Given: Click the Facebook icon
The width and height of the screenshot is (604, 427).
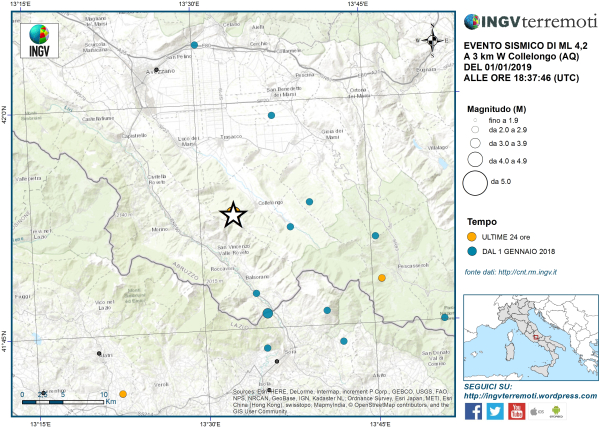Looking at the screenshot, I should click(473, 411).
